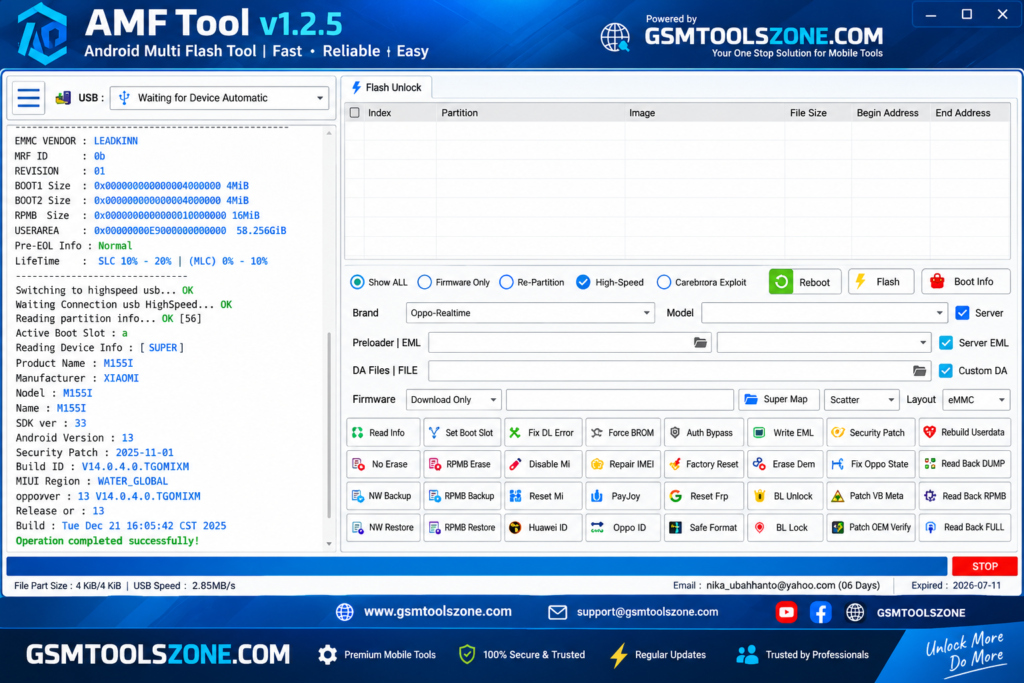The width and height of the screenshot is (1024, 683).
Task: Check the Index select-all checkbox
Action: pyautogui.click(x=355, y=113)
